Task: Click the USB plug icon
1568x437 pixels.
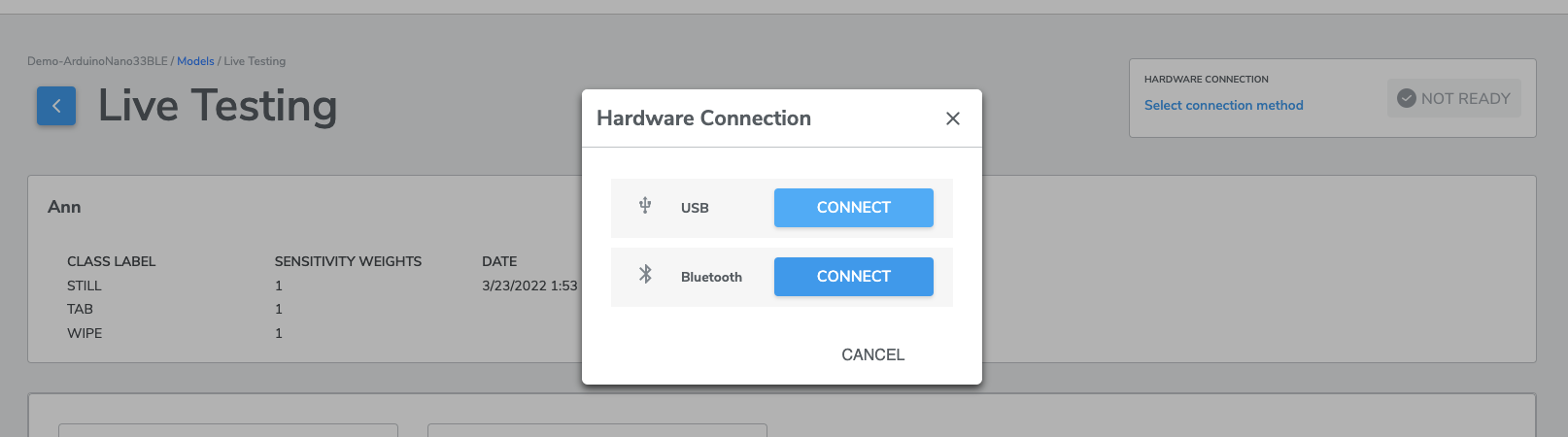Action: click(x=644, y=206)
